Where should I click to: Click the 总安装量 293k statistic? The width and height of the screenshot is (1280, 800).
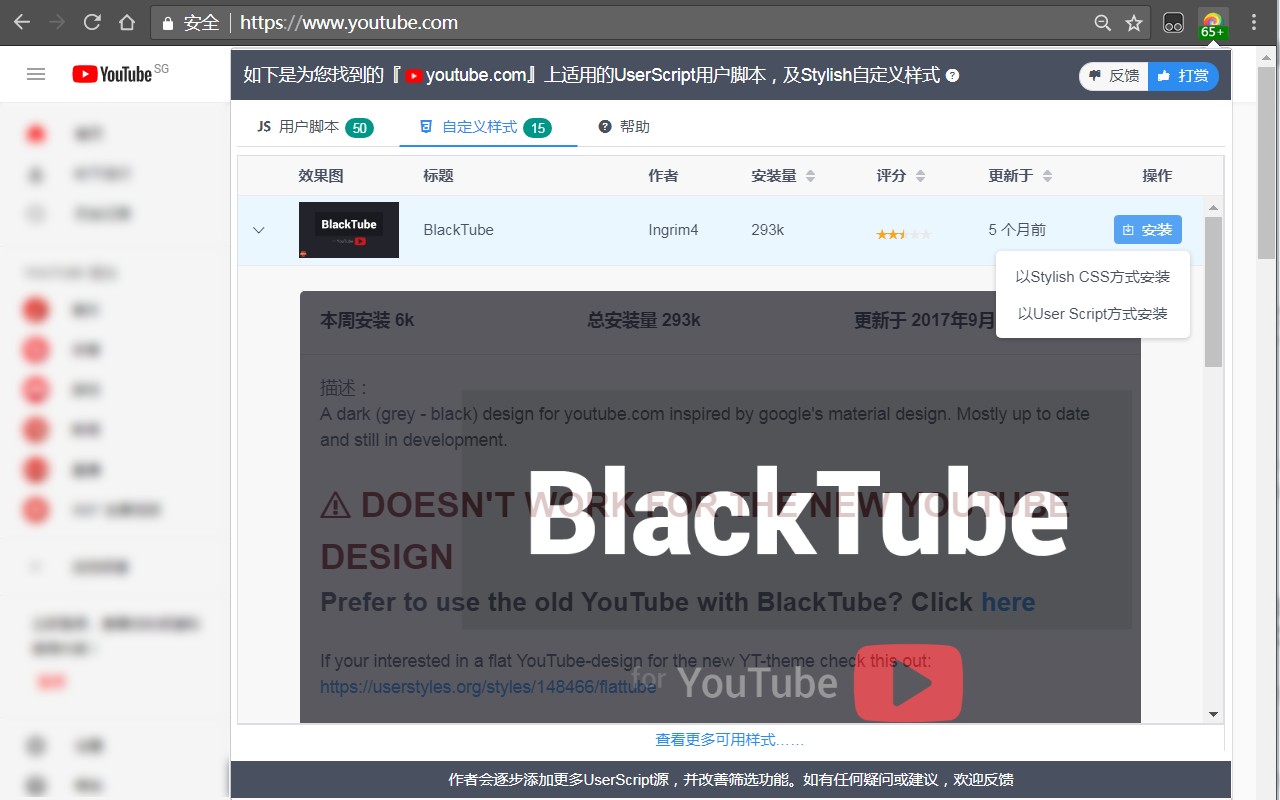tap(644, 320)
